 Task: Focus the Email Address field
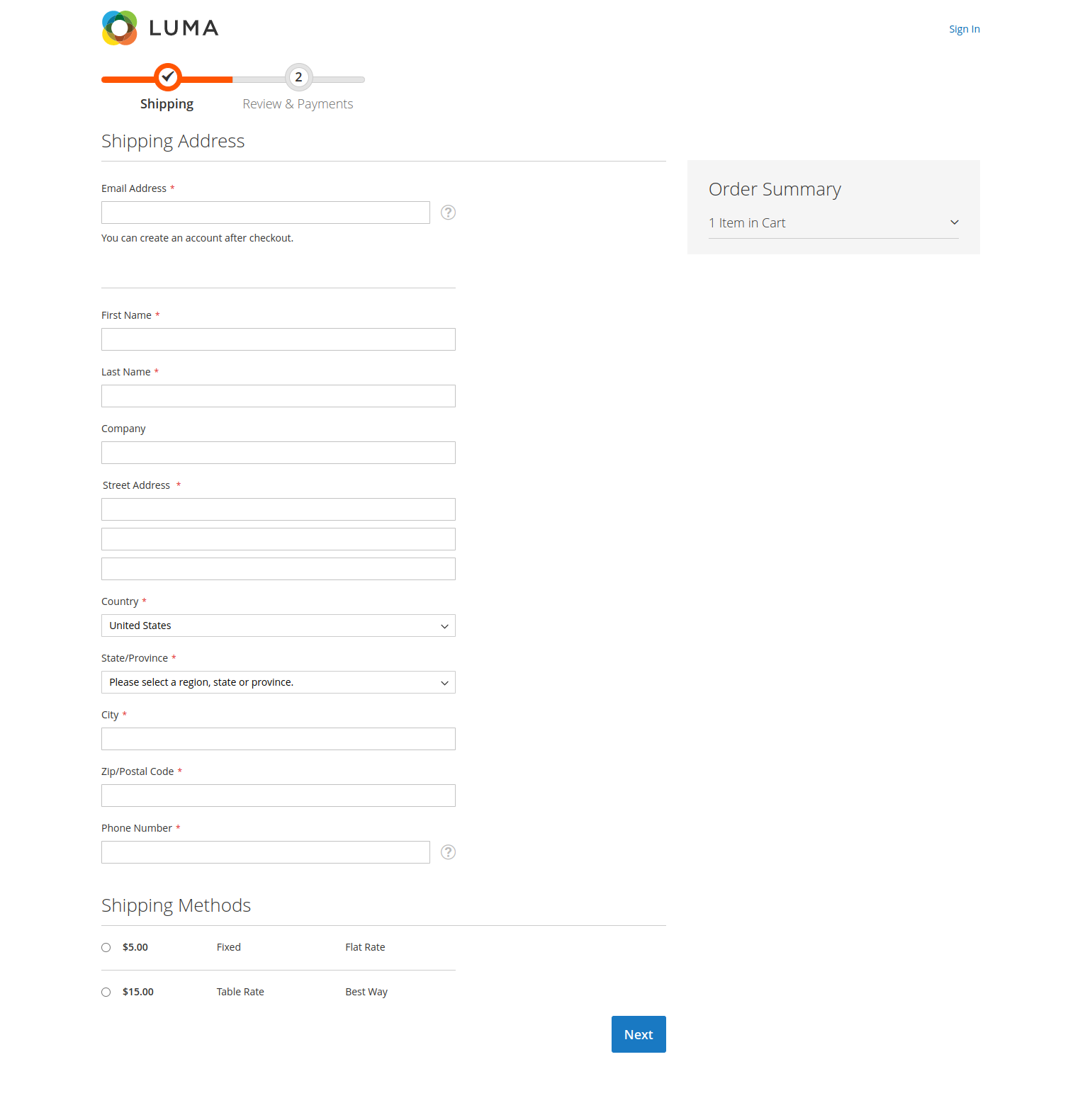(265, 213)
